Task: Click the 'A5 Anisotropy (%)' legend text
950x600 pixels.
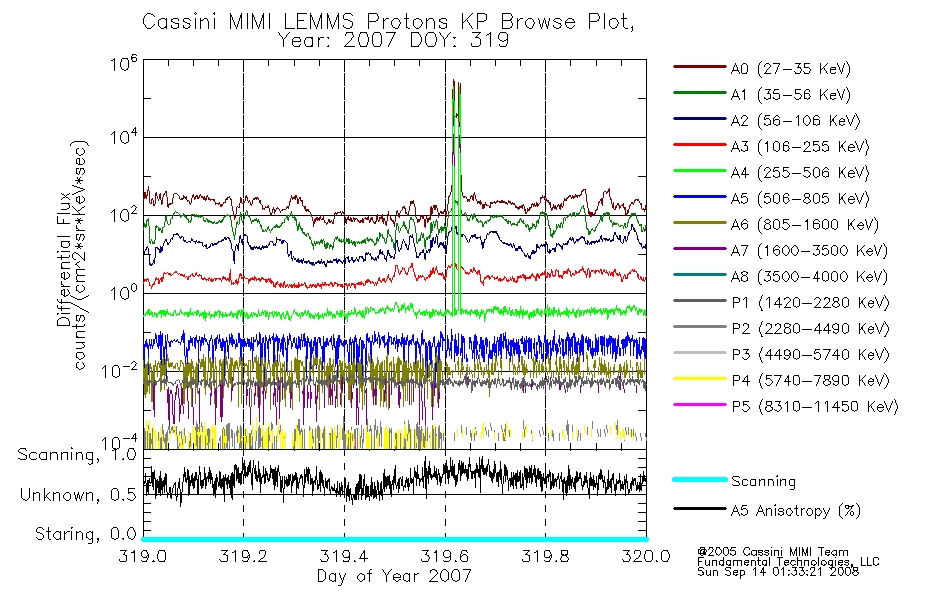Action: [x=796, y=511]
